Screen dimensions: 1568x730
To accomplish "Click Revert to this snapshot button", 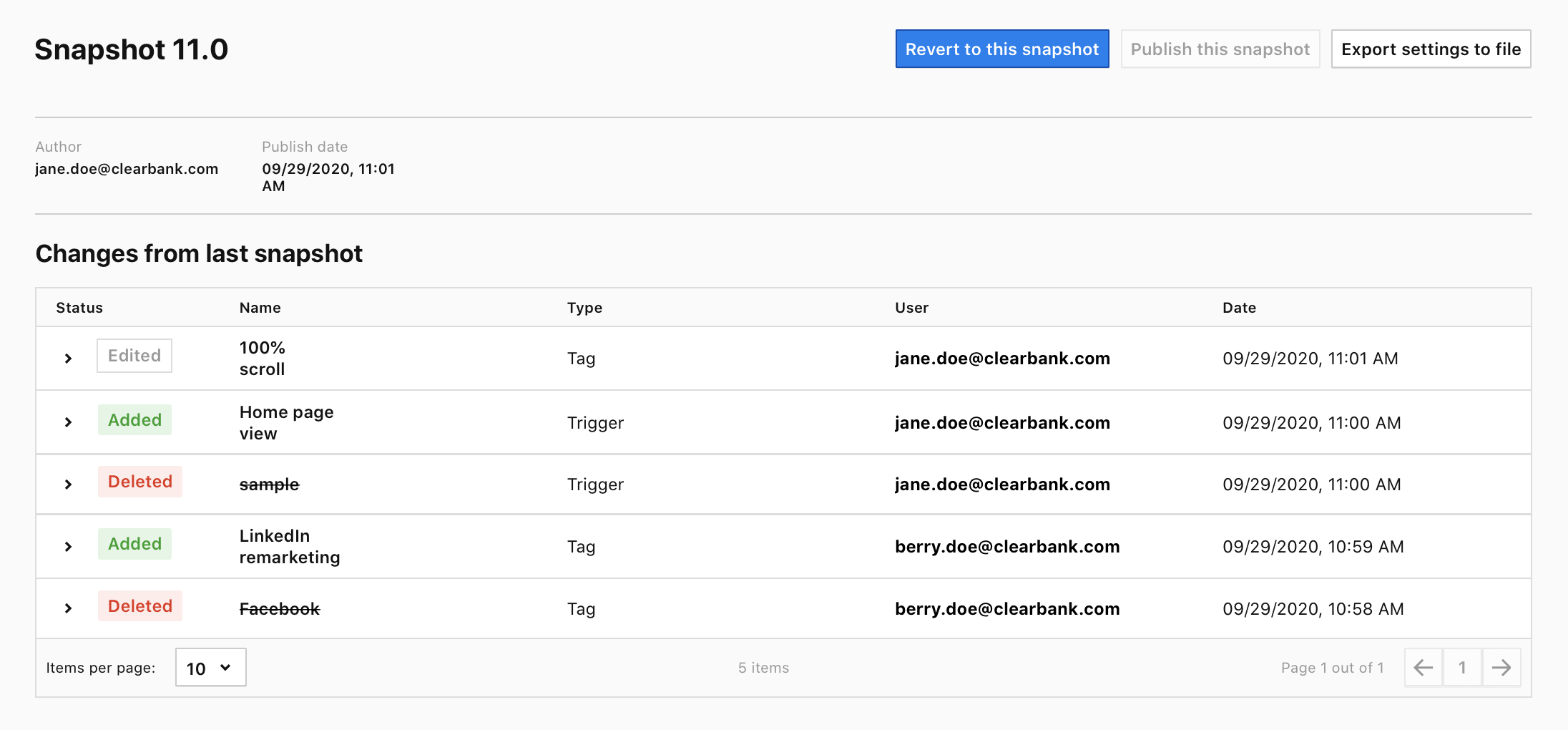I will [x=1001, y=49].
